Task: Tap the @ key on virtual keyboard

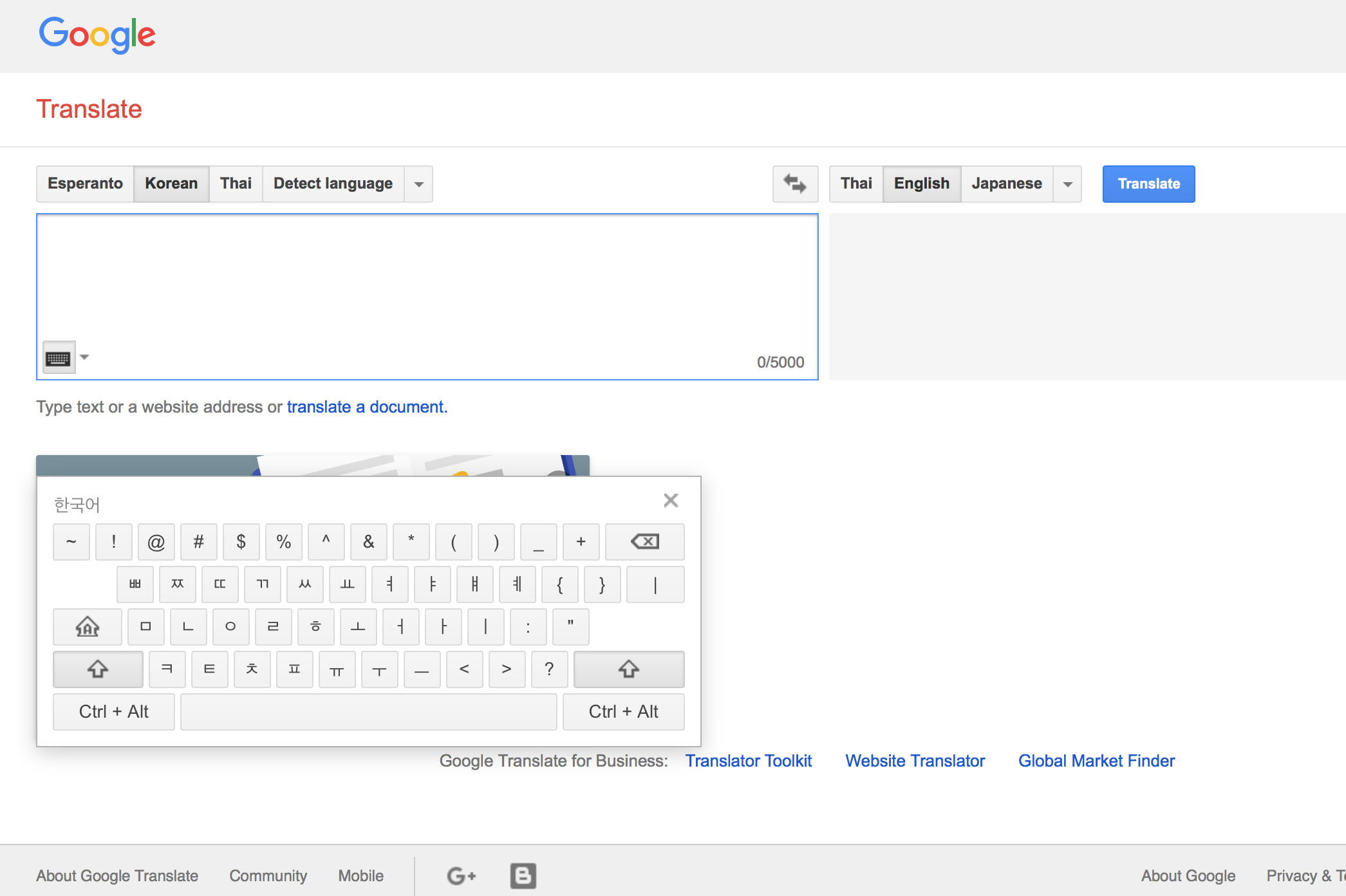Action: click(156, 541)
